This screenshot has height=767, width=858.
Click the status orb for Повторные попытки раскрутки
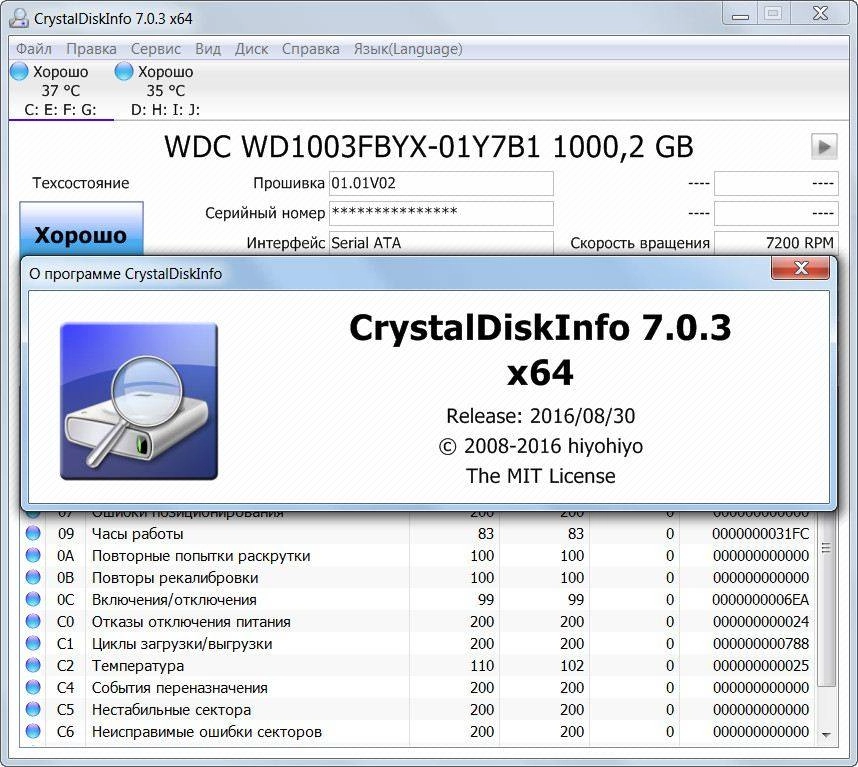[33, 555]
